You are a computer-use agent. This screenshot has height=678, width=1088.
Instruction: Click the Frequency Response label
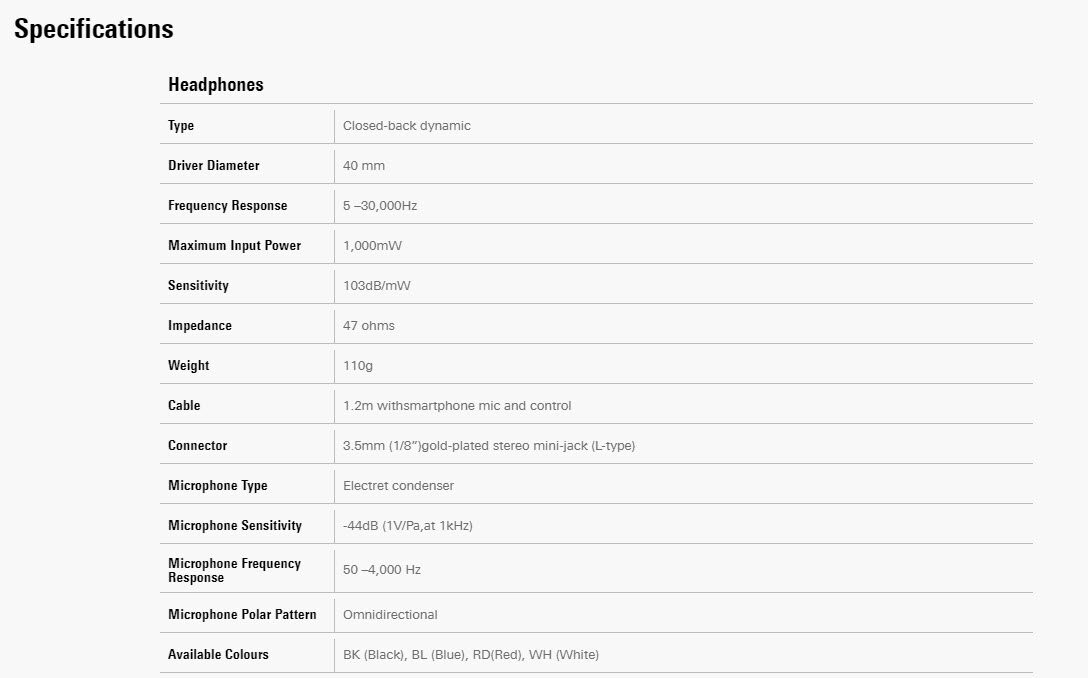click(227, 206)
